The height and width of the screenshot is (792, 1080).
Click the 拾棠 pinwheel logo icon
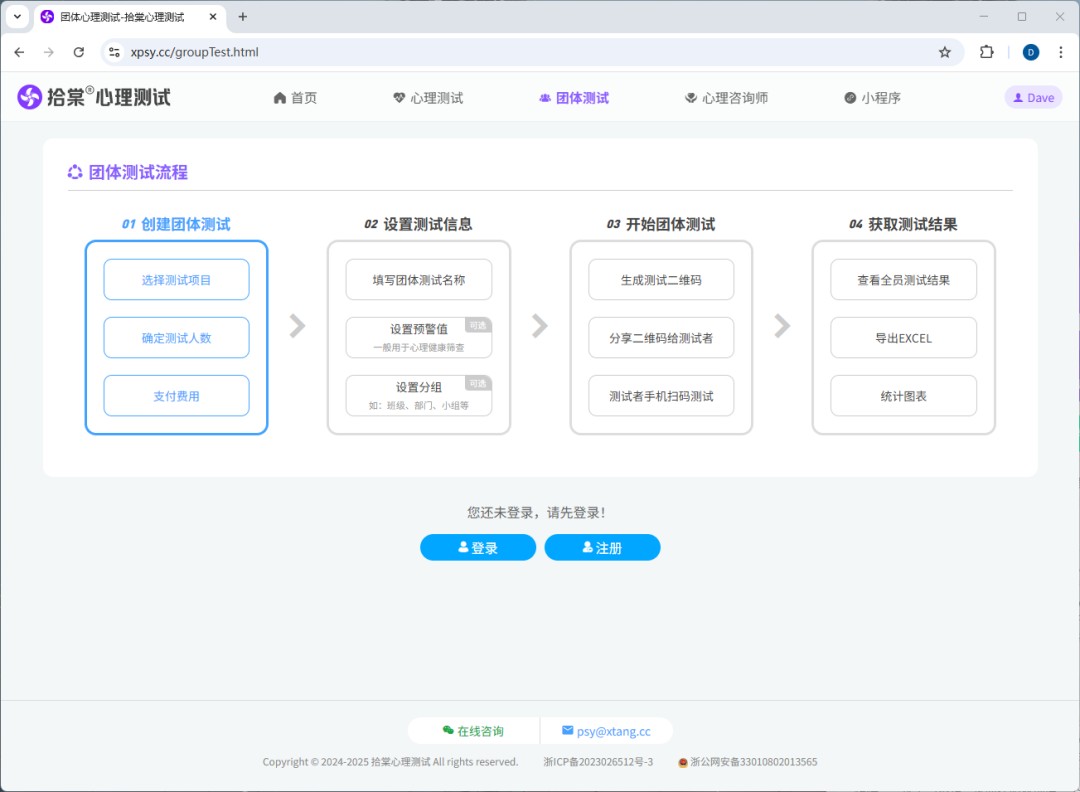click(x=30, y=97)
